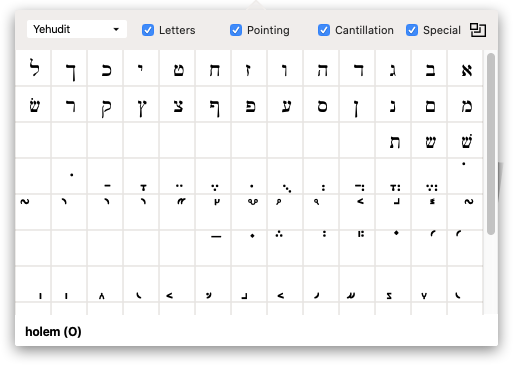The width and height of the screenshot is (513, 365).
Task: Toggle the Pointing checkbox
Action: [236, 30]
